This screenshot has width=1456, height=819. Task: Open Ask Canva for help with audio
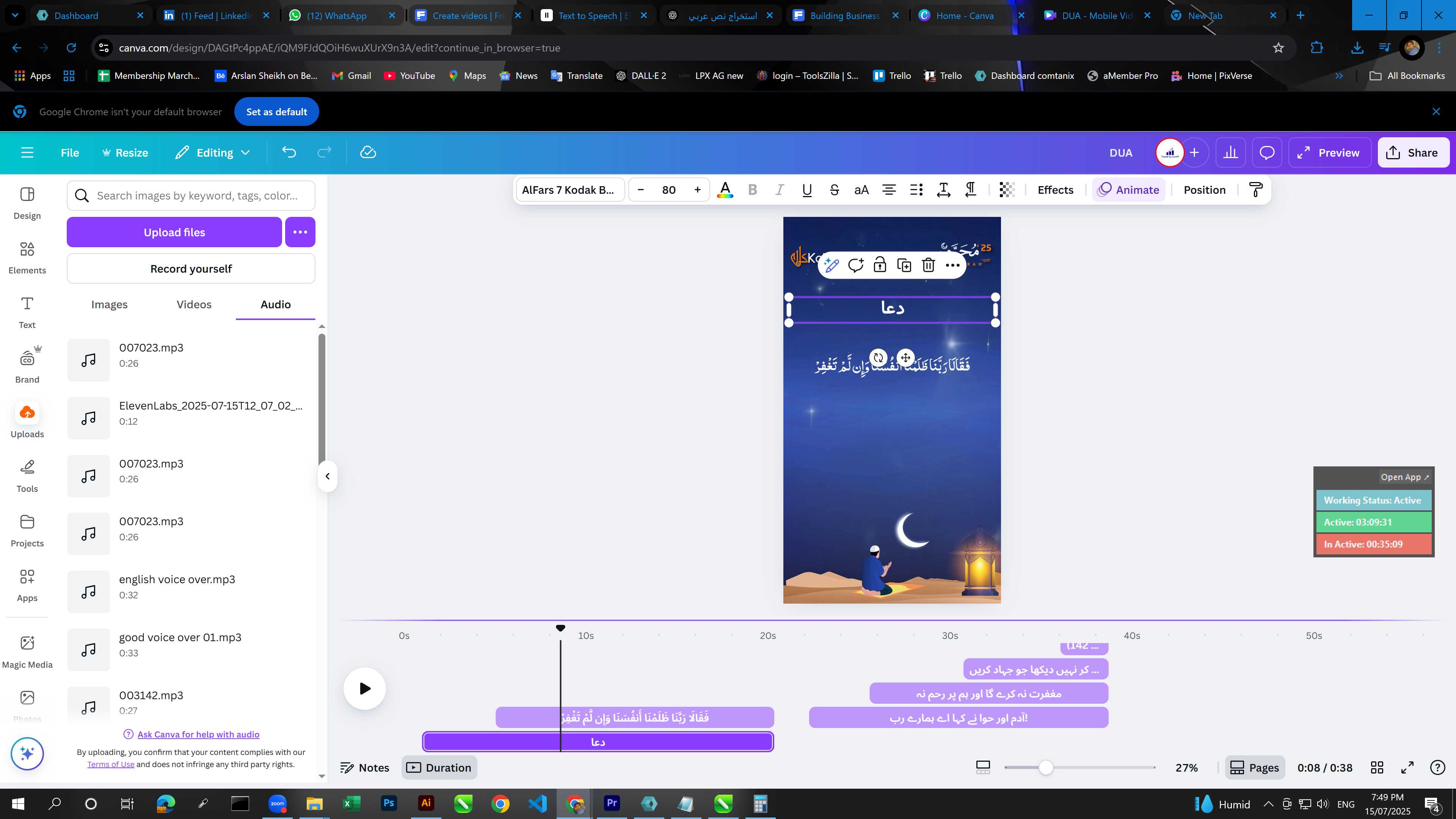point(198,734)
